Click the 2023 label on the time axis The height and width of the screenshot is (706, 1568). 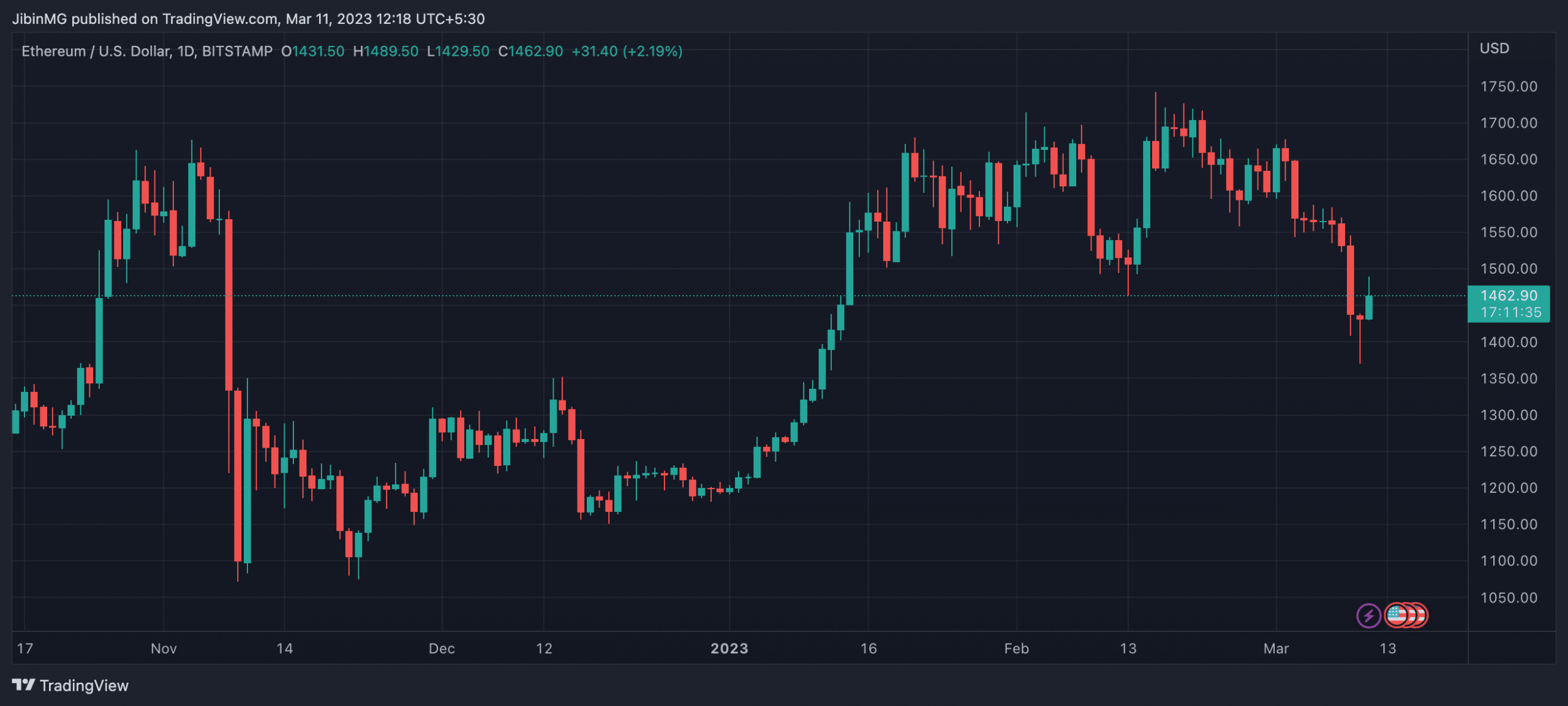click(731, 648)
